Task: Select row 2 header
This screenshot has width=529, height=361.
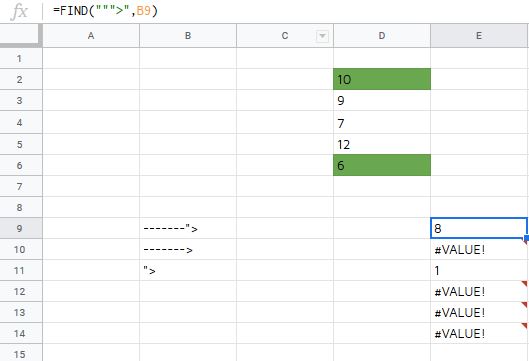Action: tap(20, 79)
